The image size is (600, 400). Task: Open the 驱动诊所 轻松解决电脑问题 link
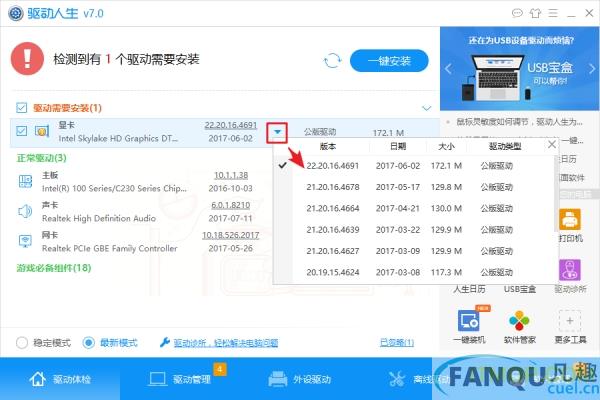pos(226,343)
